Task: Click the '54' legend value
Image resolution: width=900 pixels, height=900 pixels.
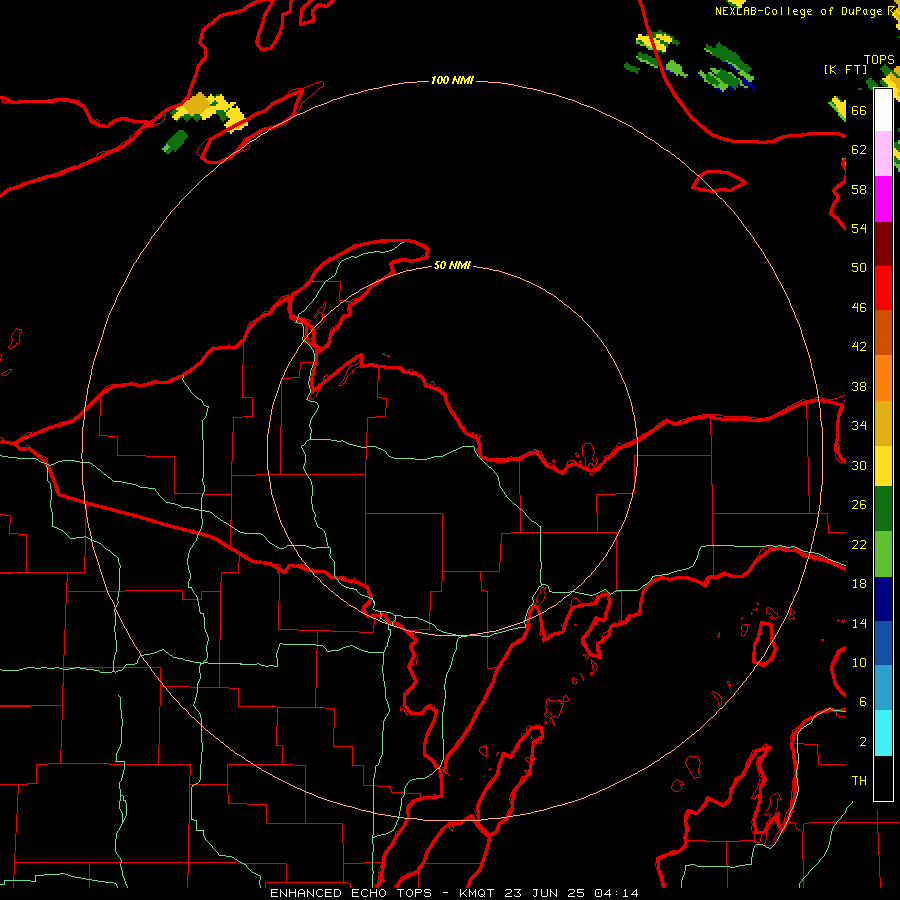Action: pos(859,228)
